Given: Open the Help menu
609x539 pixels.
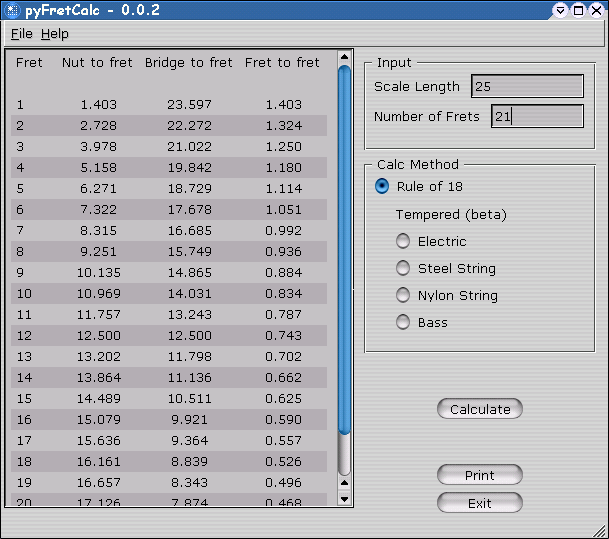Looking at the screenshot, I should [x=55, y=34].
